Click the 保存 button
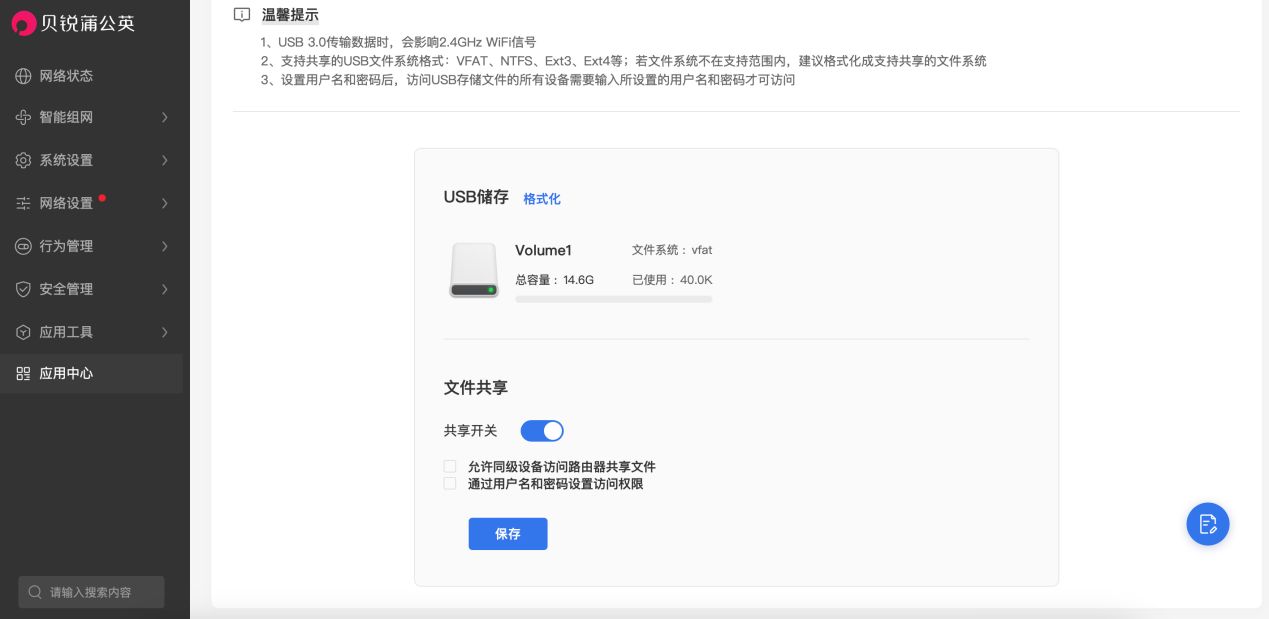 click(508, 534)
